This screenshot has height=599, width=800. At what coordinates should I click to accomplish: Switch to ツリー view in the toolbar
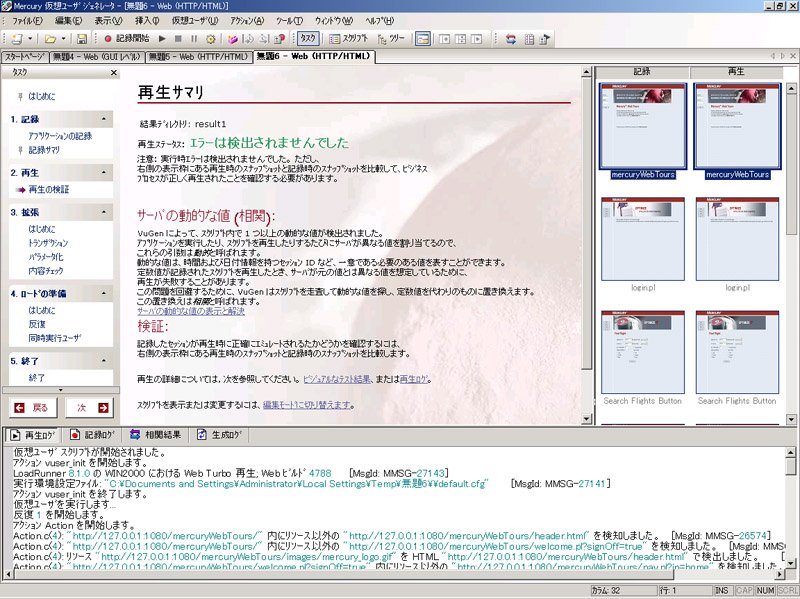391,38
